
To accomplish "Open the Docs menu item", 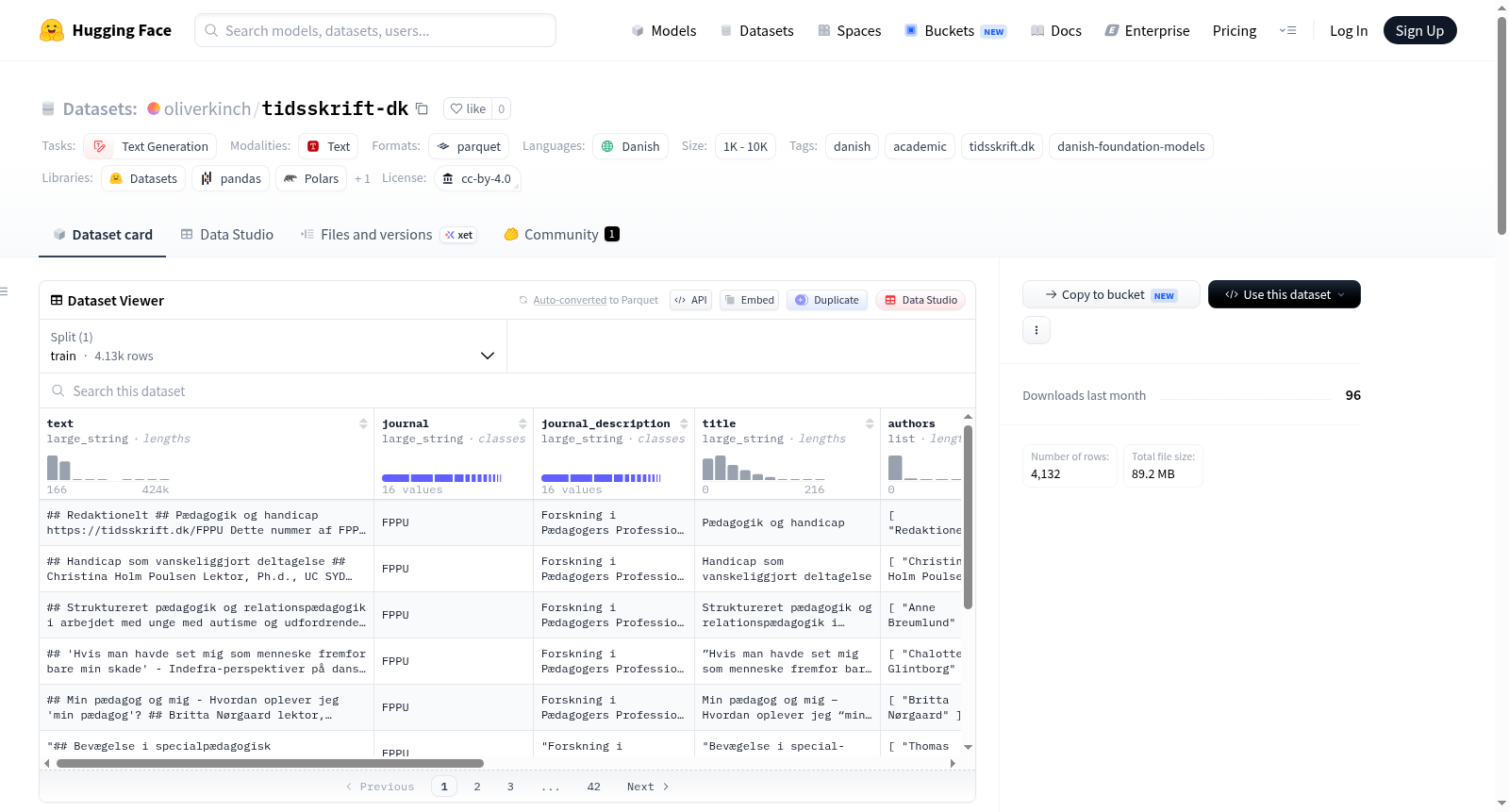I will point(1056,30).
